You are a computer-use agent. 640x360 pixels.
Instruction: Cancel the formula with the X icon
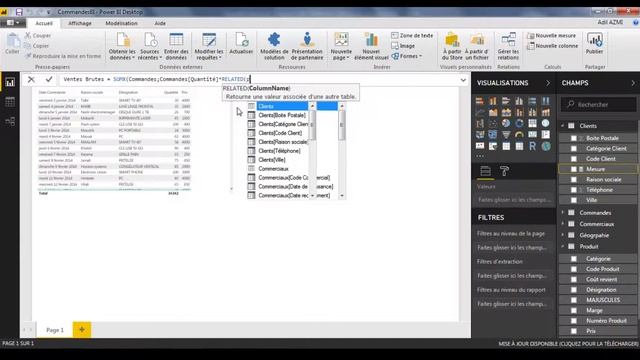coord(31,79)
